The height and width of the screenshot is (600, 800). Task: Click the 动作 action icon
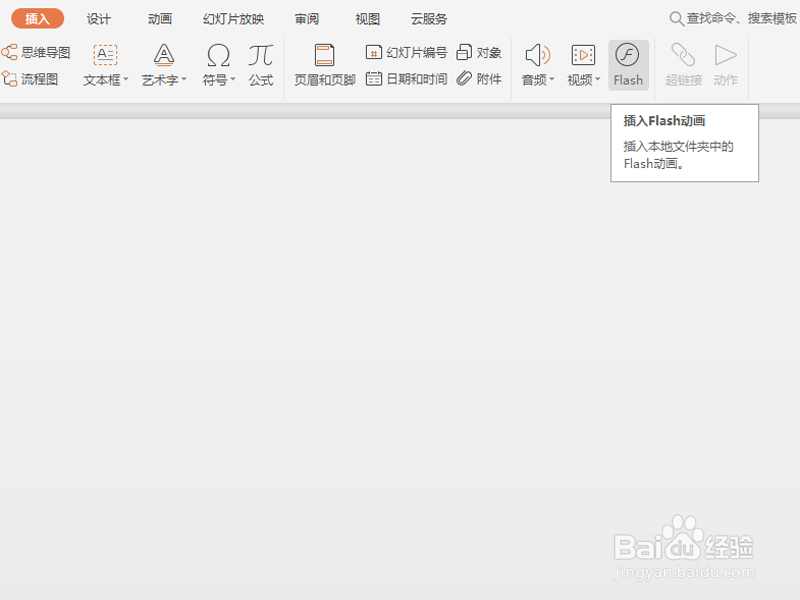point(726,55)
